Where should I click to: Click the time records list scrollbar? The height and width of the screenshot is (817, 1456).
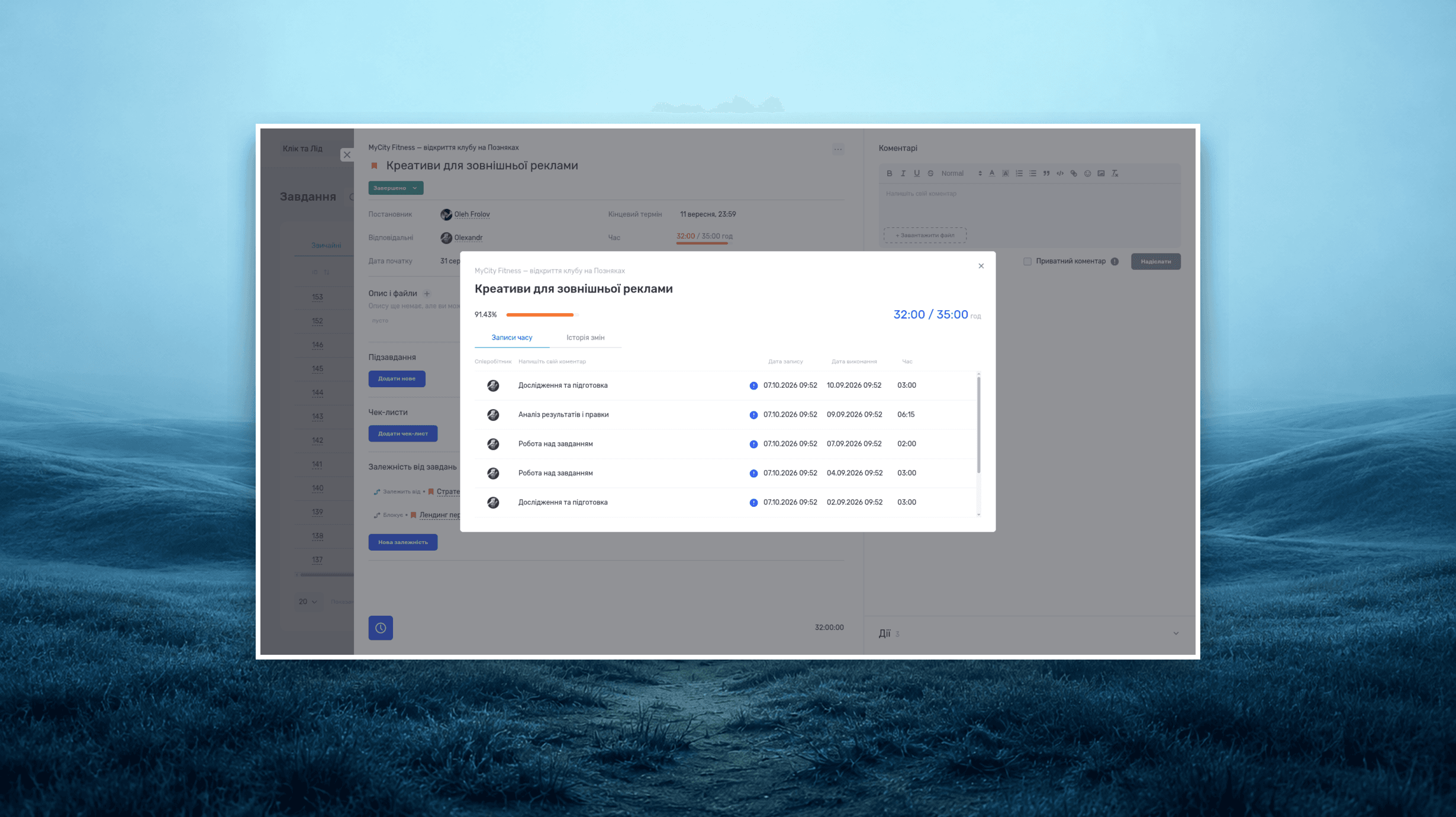978,425
